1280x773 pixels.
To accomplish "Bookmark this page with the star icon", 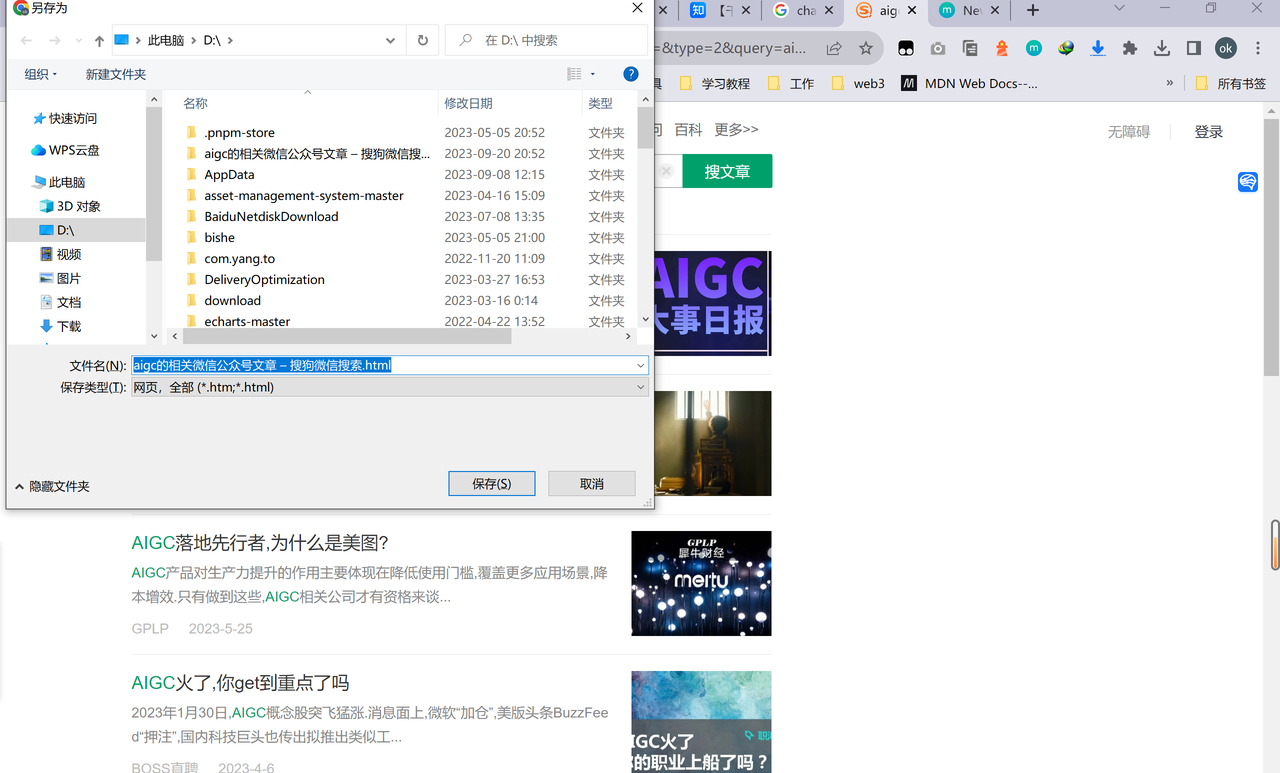I will tap(866, 48).
